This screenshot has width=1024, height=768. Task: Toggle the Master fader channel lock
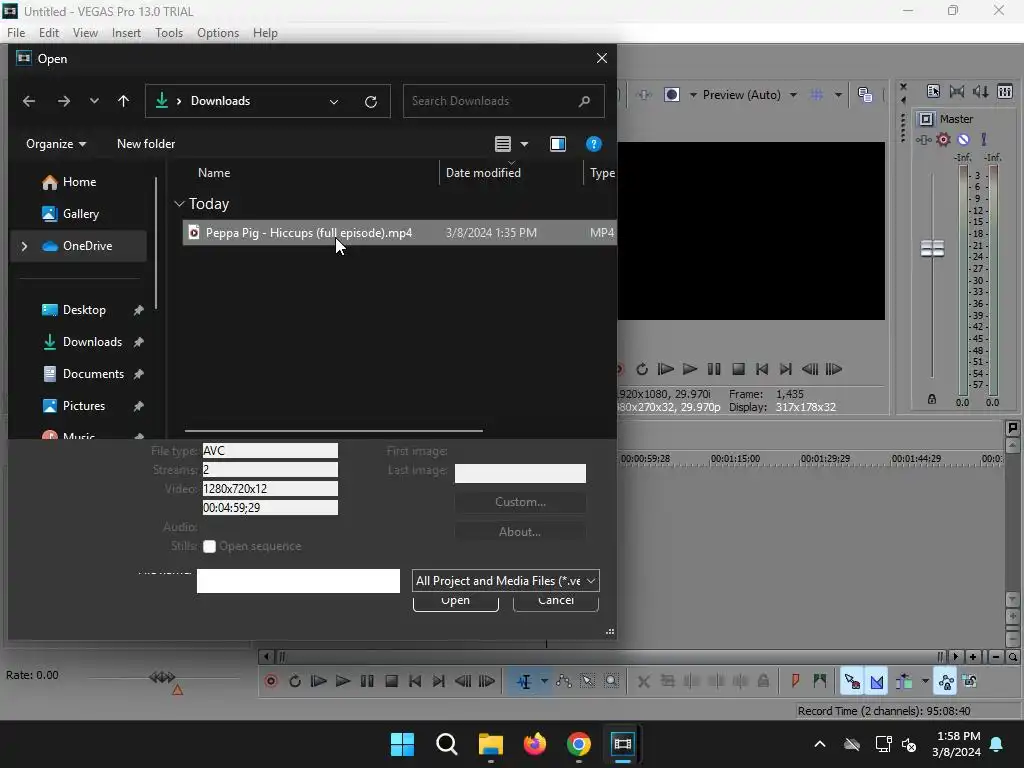(x=932, y=399)
